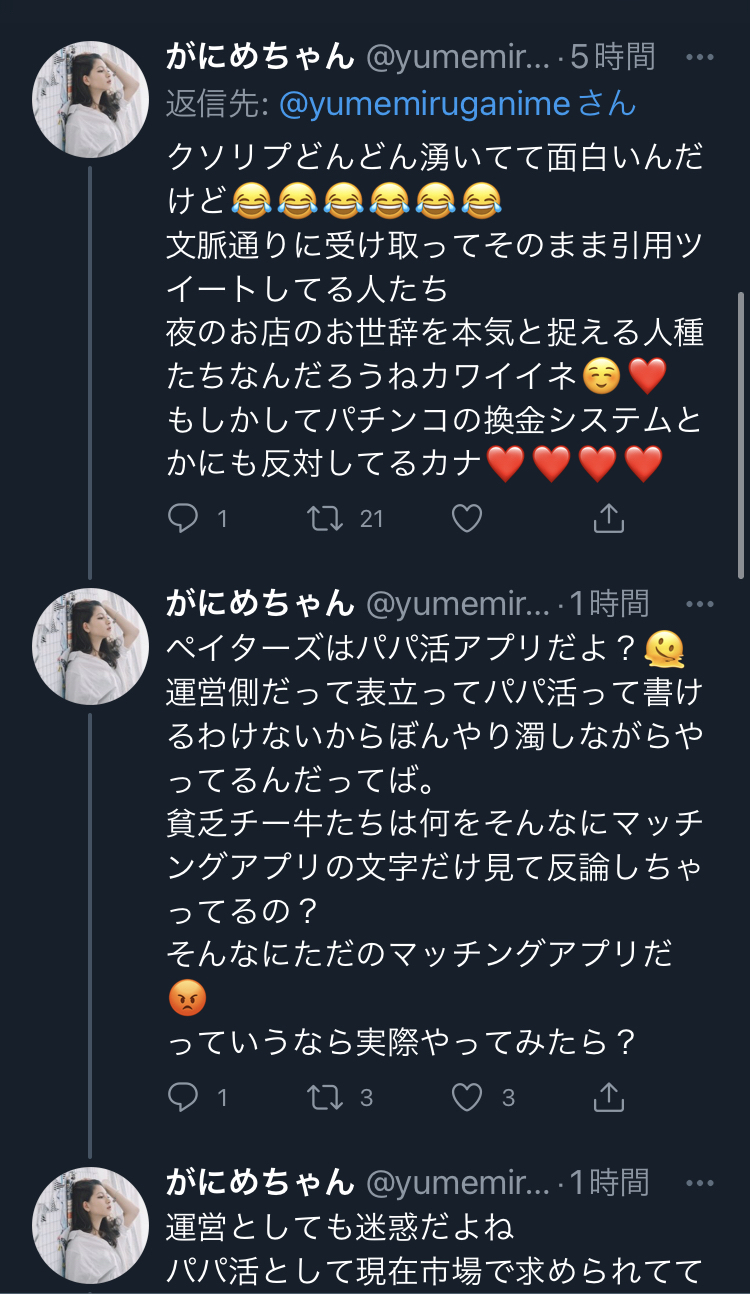Viewport: 750px width, 1294px height.
Task: Reply to the ペイターズ tweet
Action: pyautogui.click(x=183, y=1098)
